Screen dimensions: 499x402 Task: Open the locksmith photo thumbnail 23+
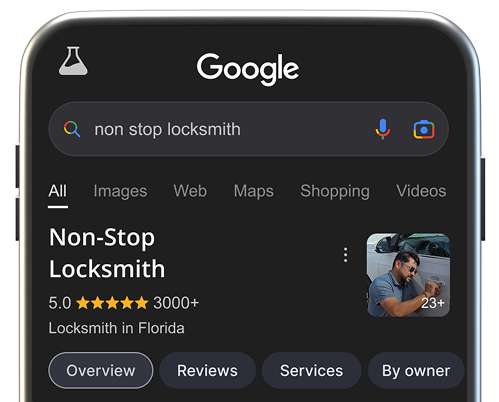[x=408, y=275]
